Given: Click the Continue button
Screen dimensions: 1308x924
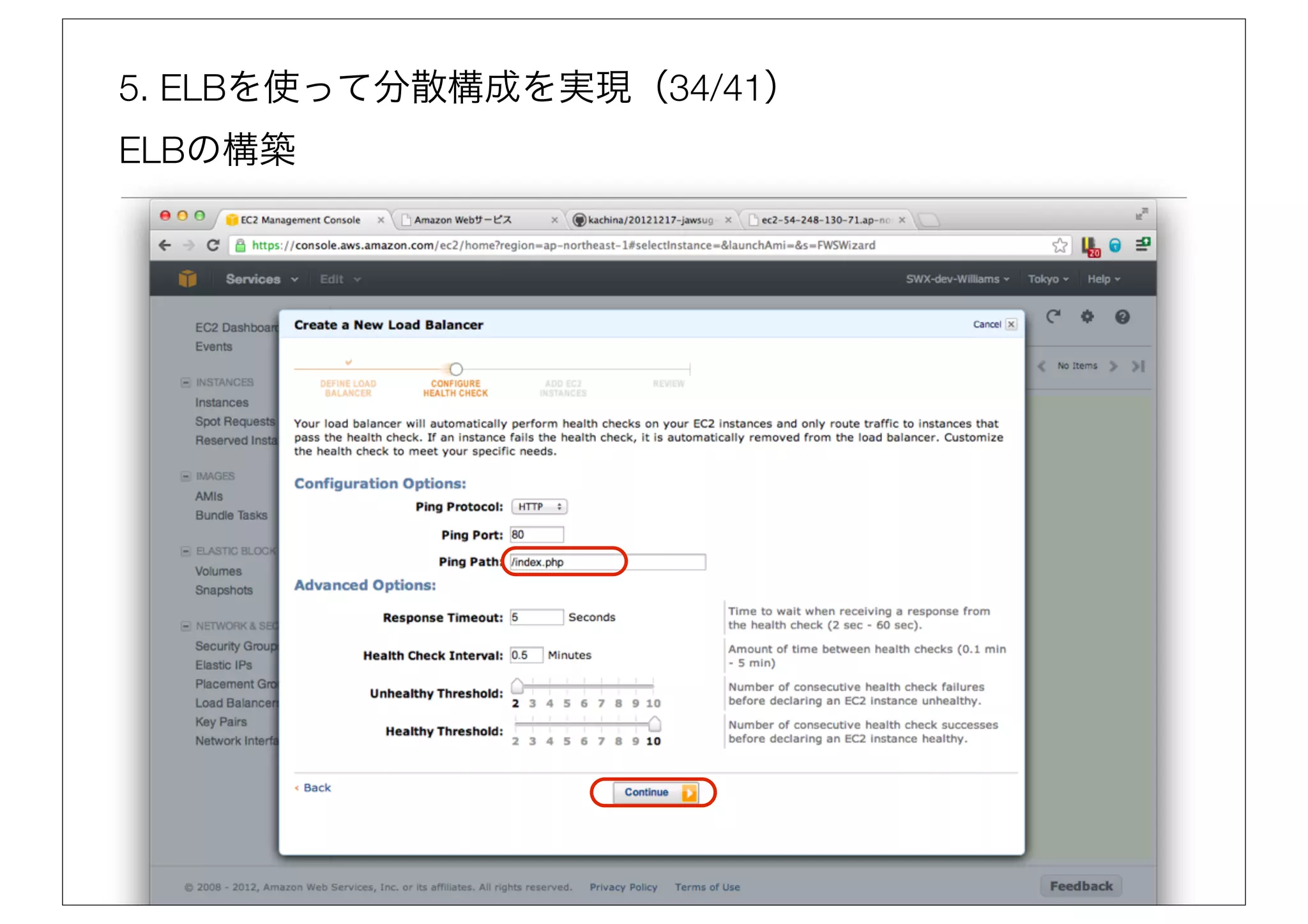Looking at the screenshot, I should (655, 792).
